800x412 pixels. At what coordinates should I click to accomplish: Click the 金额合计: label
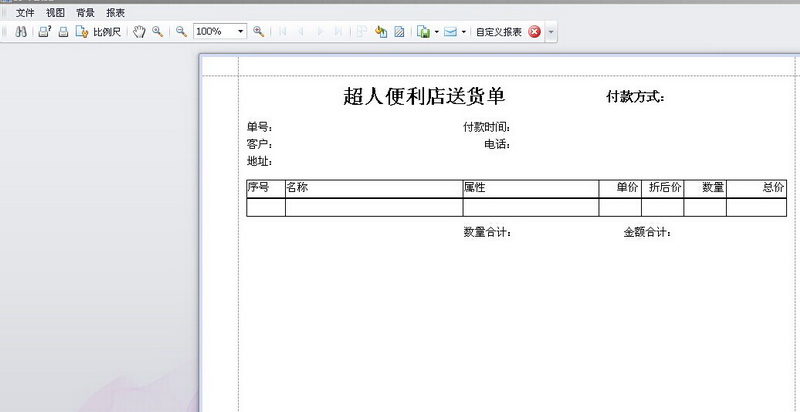[647, 233]
